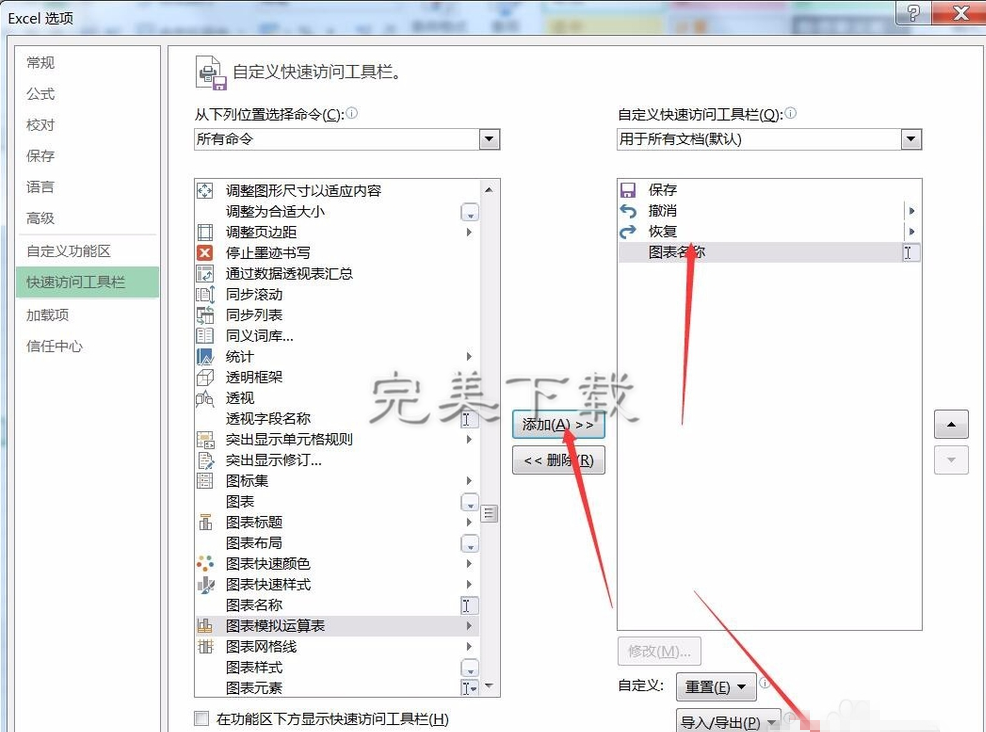
Task: Open the 重置(E) dropdown button
Action: coord(716,686)
